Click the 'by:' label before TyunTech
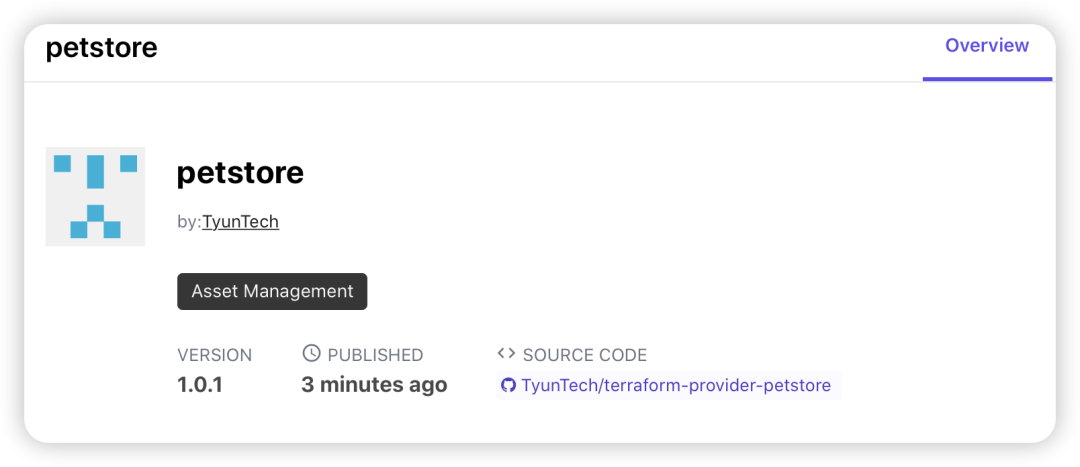 coord(189,222)
